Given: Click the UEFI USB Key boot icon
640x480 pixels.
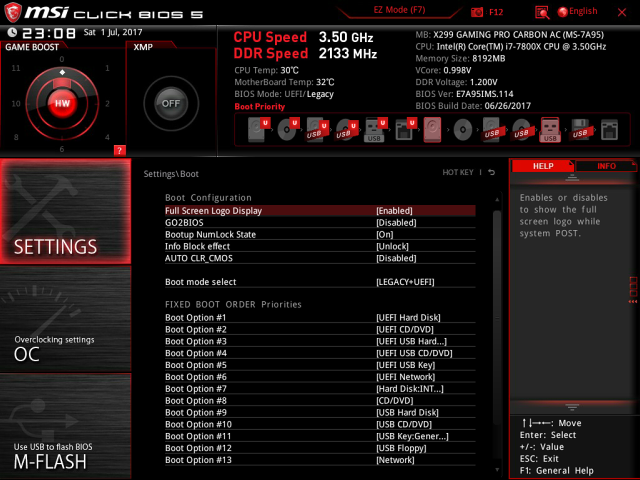Looking at the screenshot, I should [375, 130].
